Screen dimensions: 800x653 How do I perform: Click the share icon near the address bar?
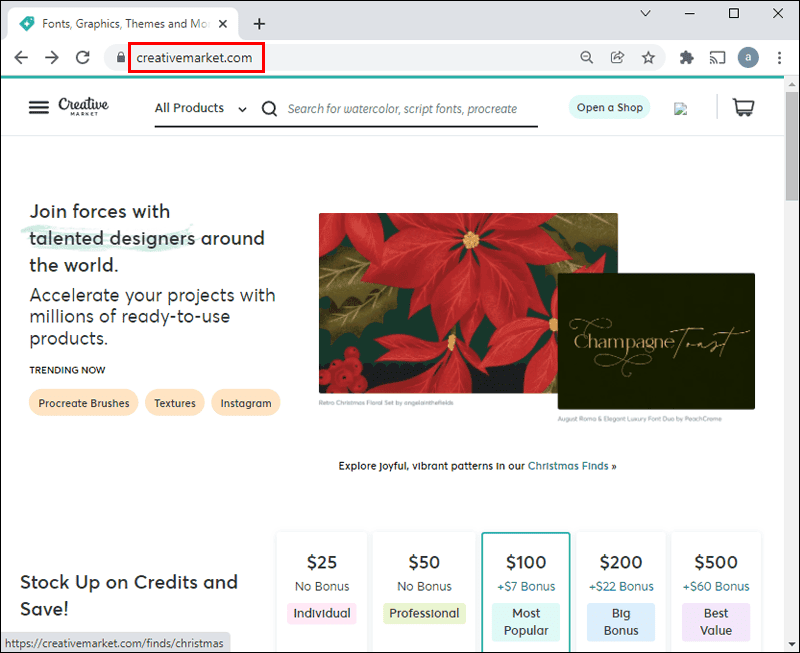point(617,57)
